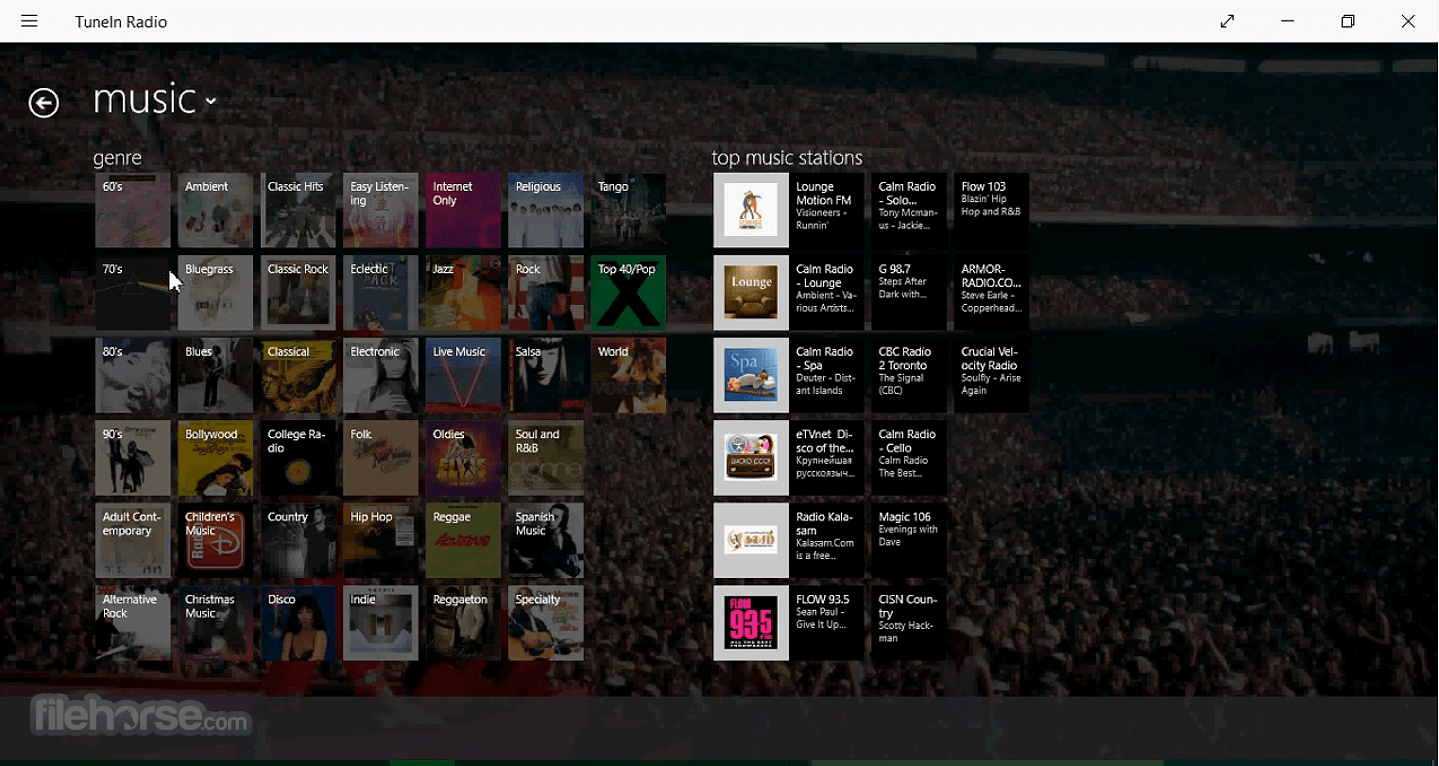Open the Classic Rock genre tile

[298, 293]
